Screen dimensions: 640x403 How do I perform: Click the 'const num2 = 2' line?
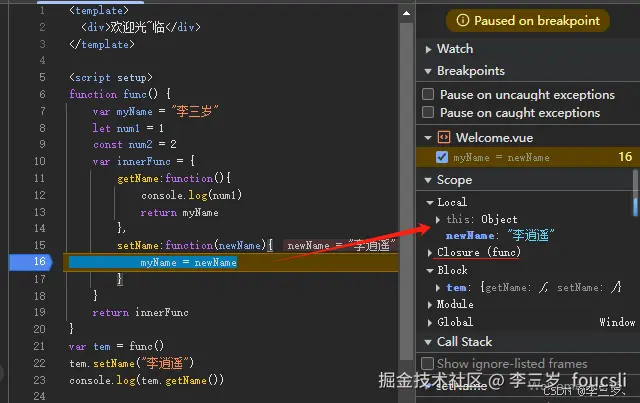(x=135, y=145)
